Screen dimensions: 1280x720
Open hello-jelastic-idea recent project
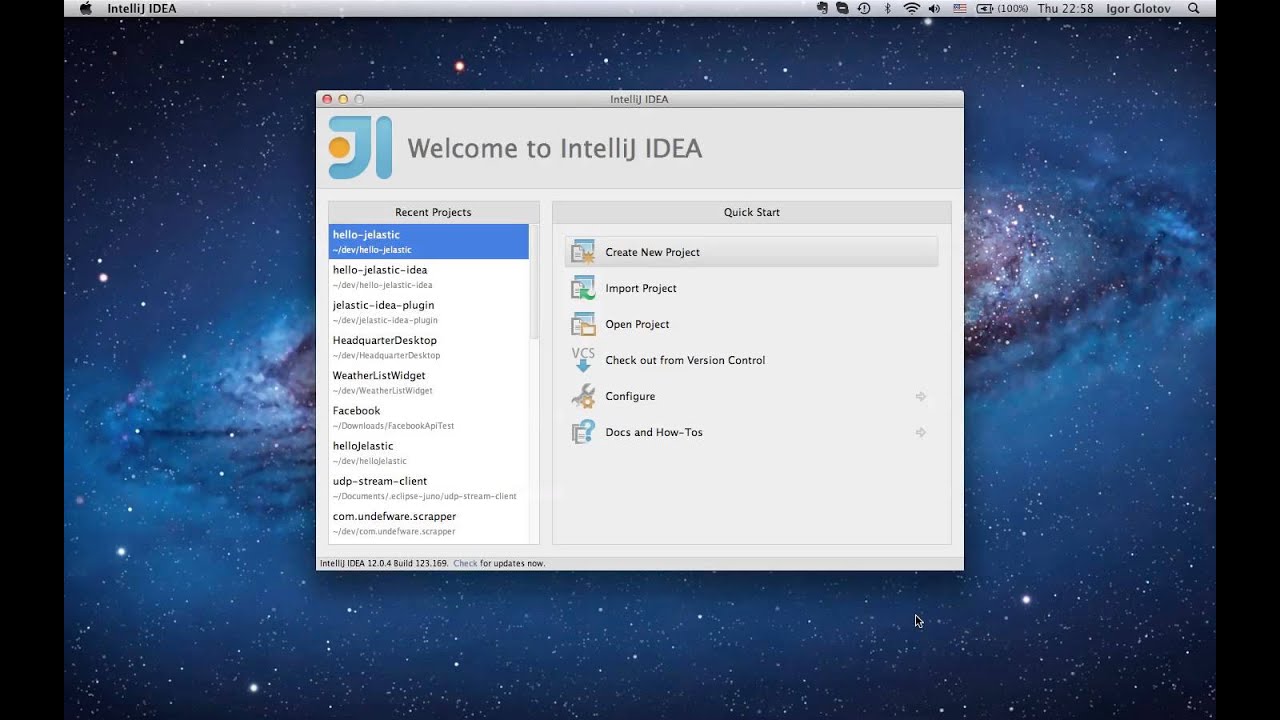428,277
